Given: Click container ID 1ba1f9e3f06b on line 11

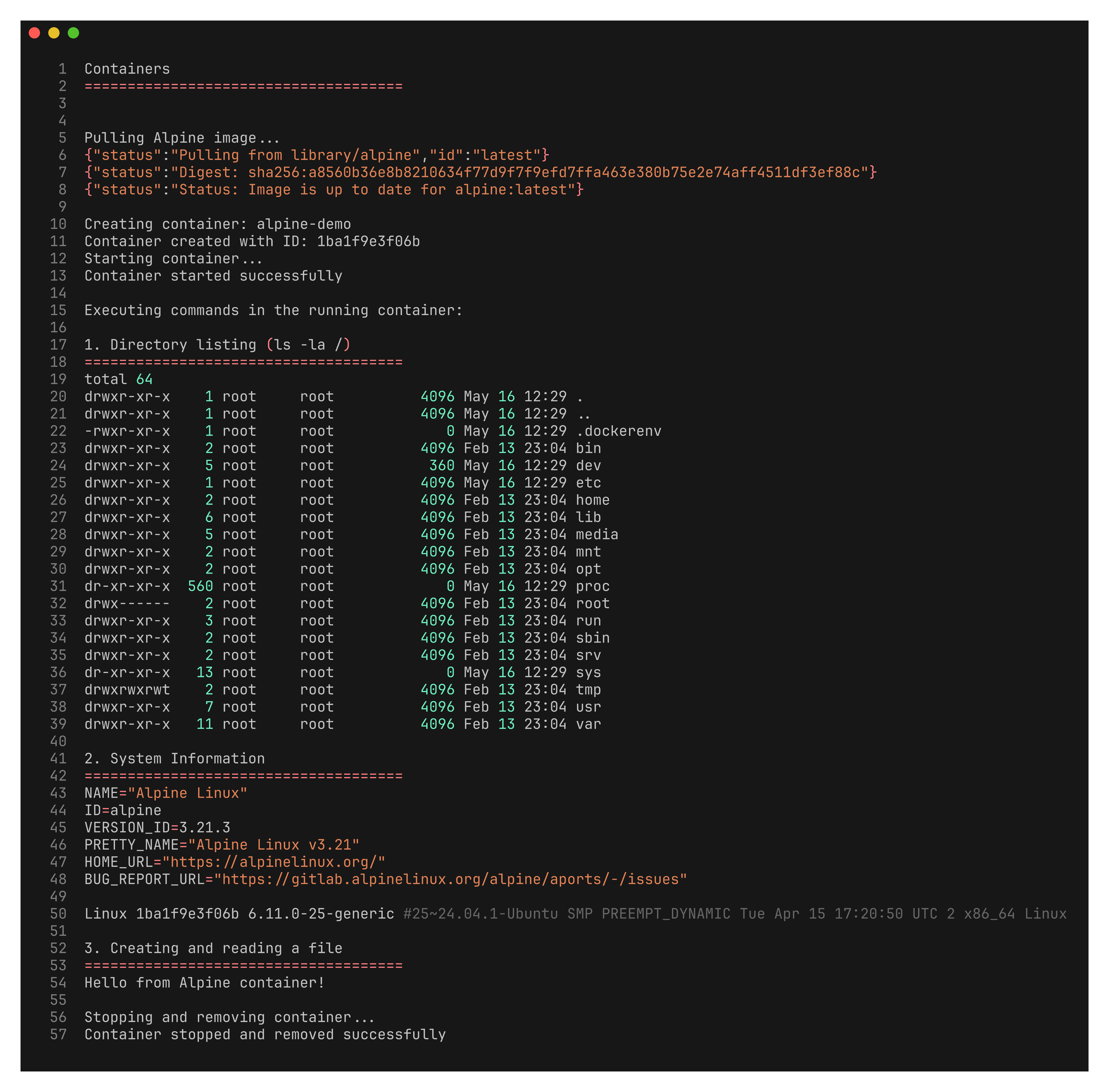Looking at the screenshot, I should [368, 241].
